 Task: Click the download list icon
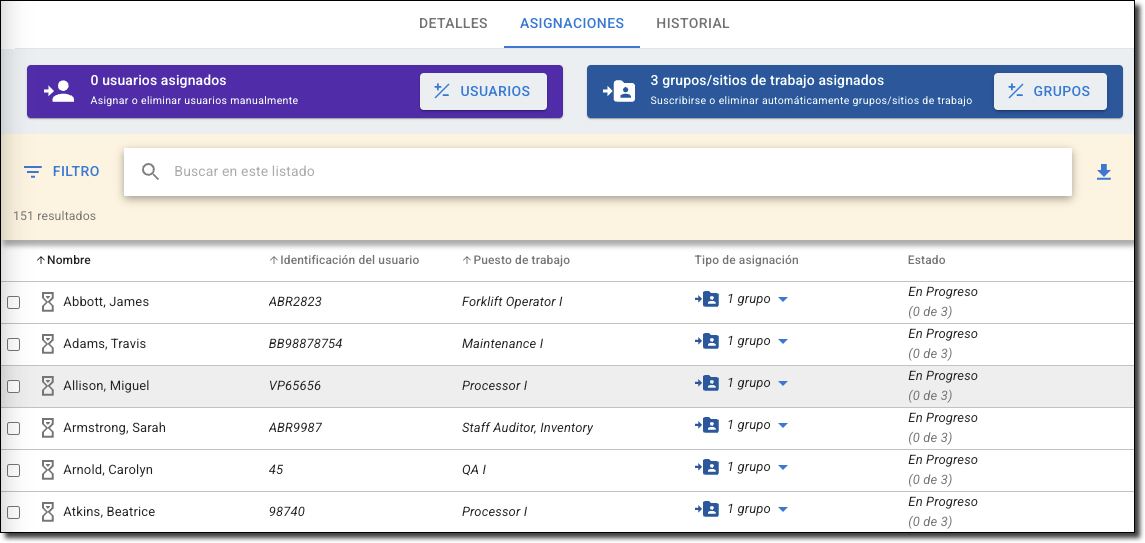(1103, 172)
